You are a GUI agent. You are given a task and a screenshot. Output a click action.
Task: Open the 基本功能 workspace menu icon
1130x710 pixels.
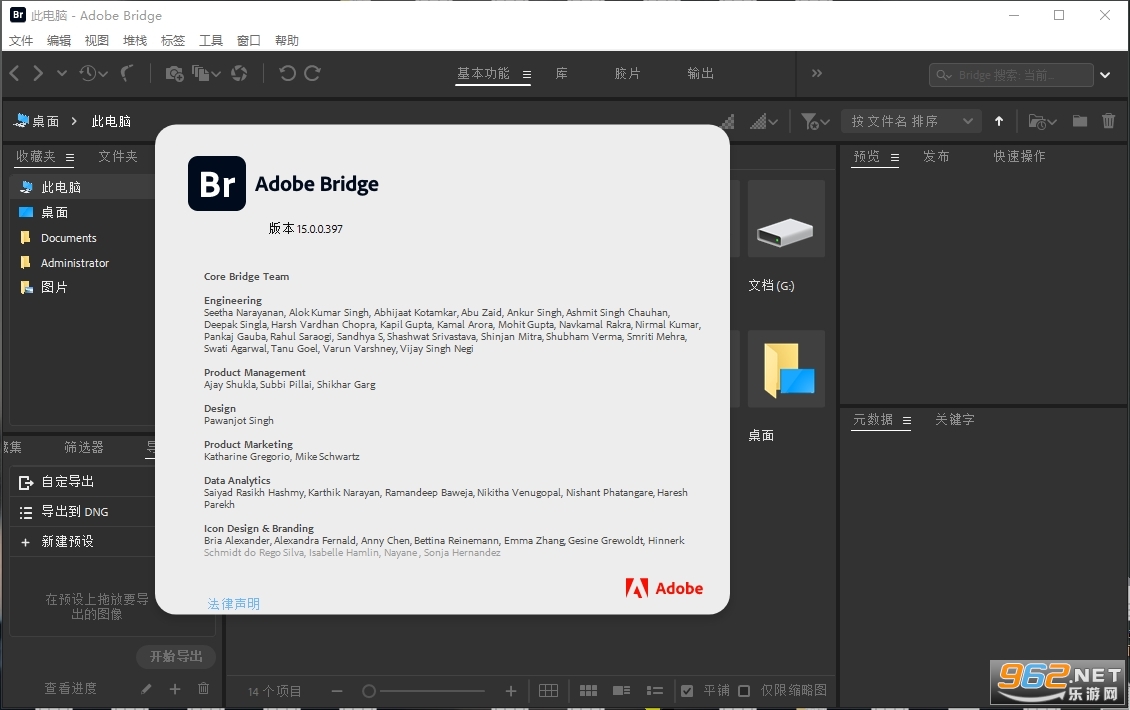pyautogui.click(x=527, y=74)
